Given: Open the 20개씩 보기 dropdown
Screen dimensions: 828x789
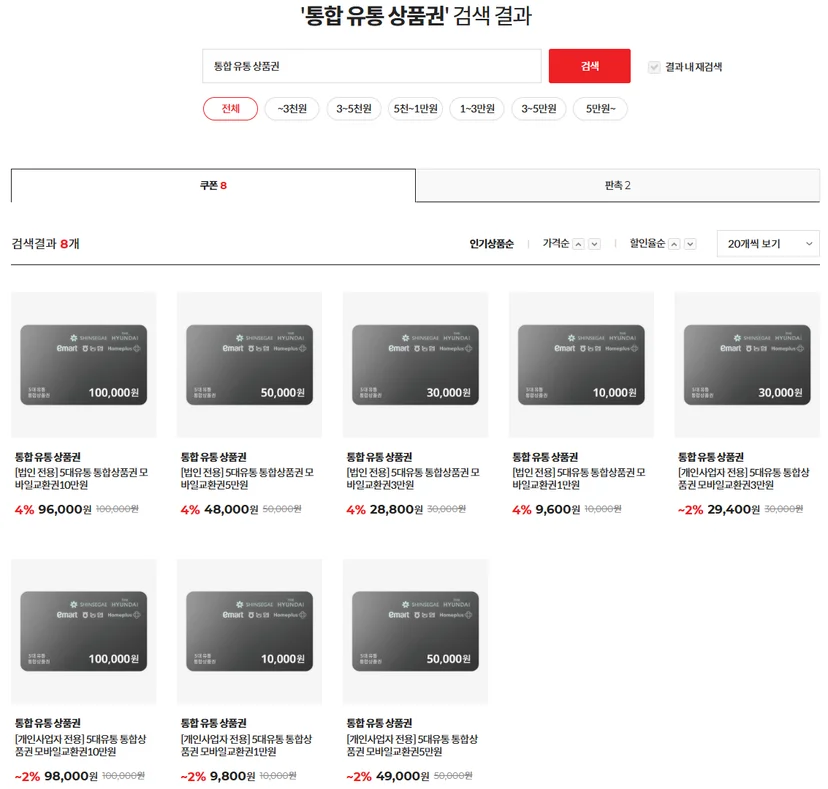Looking at the screenshot, I should [768, 243].
